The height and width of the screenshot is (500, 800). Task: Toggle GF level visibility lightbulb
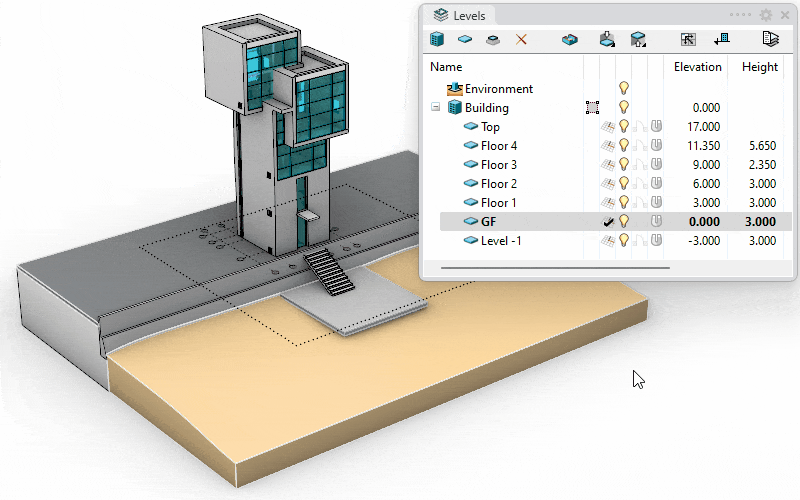point(623,221)
